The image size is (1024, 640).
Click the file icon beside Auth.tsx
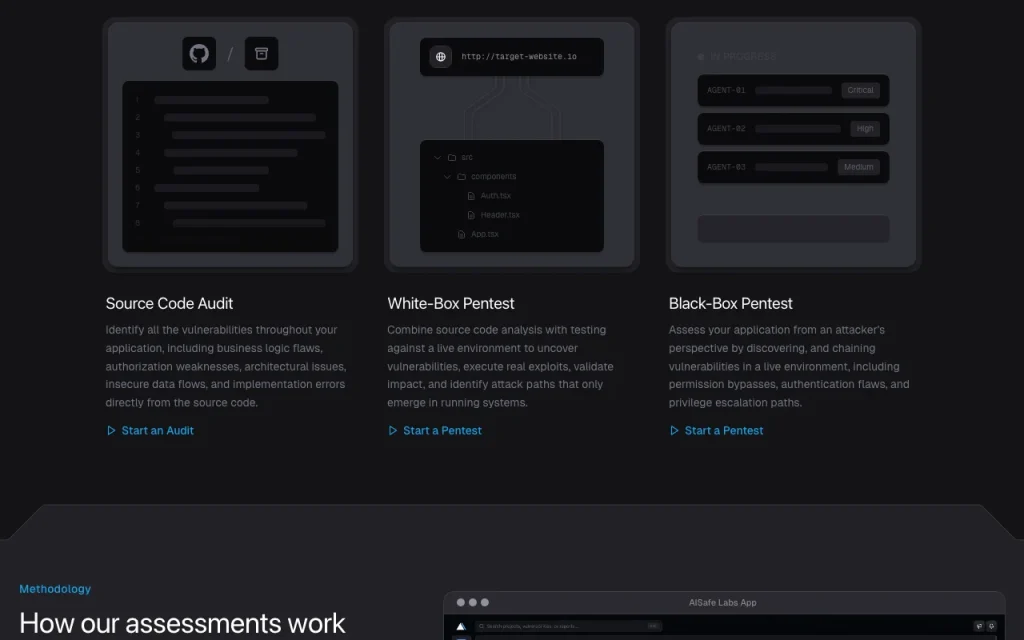click(x=471, y=196)
